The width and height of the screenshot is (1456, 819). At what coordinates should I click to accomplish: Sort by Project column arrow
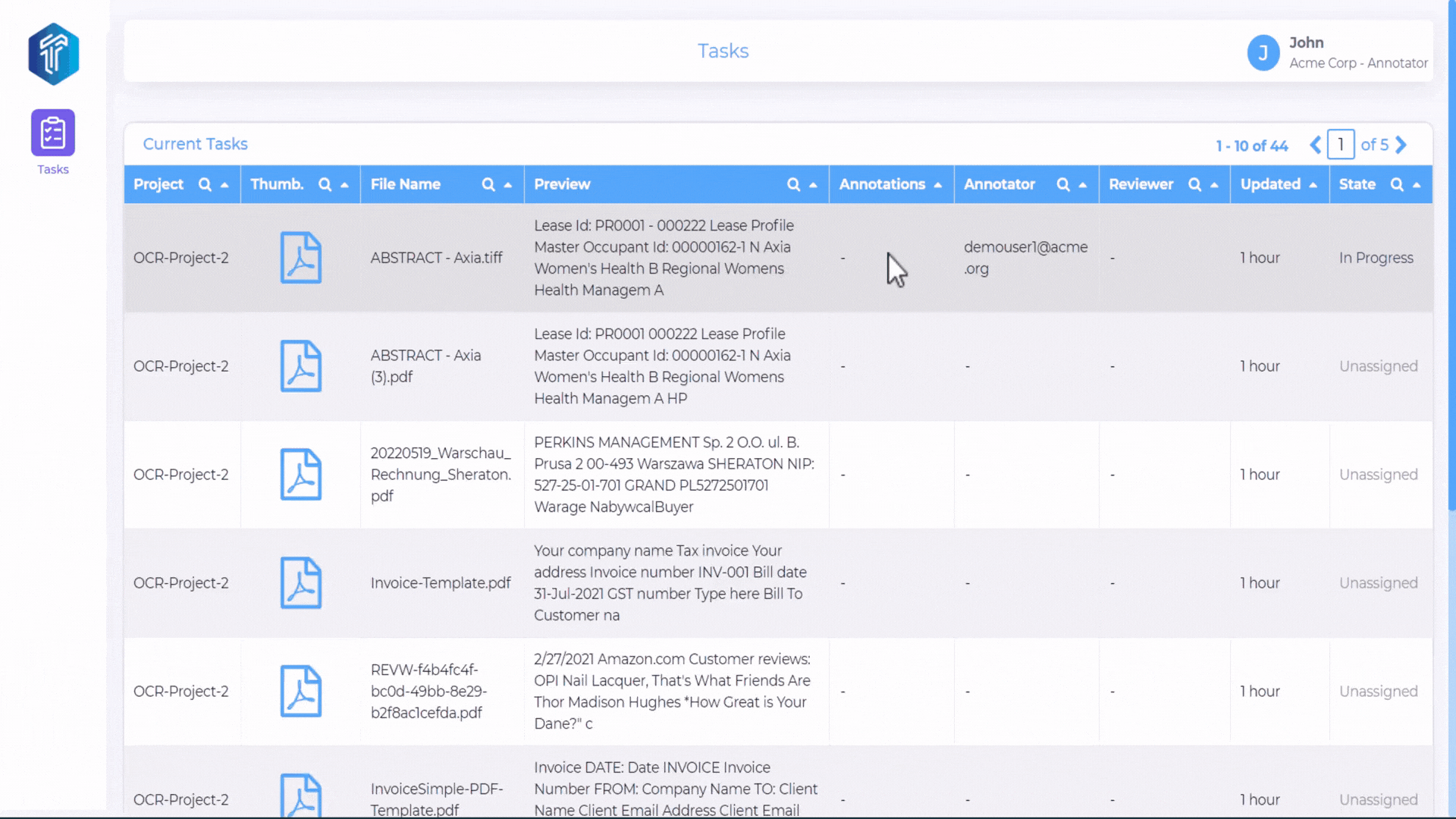(x=224, y=185)
